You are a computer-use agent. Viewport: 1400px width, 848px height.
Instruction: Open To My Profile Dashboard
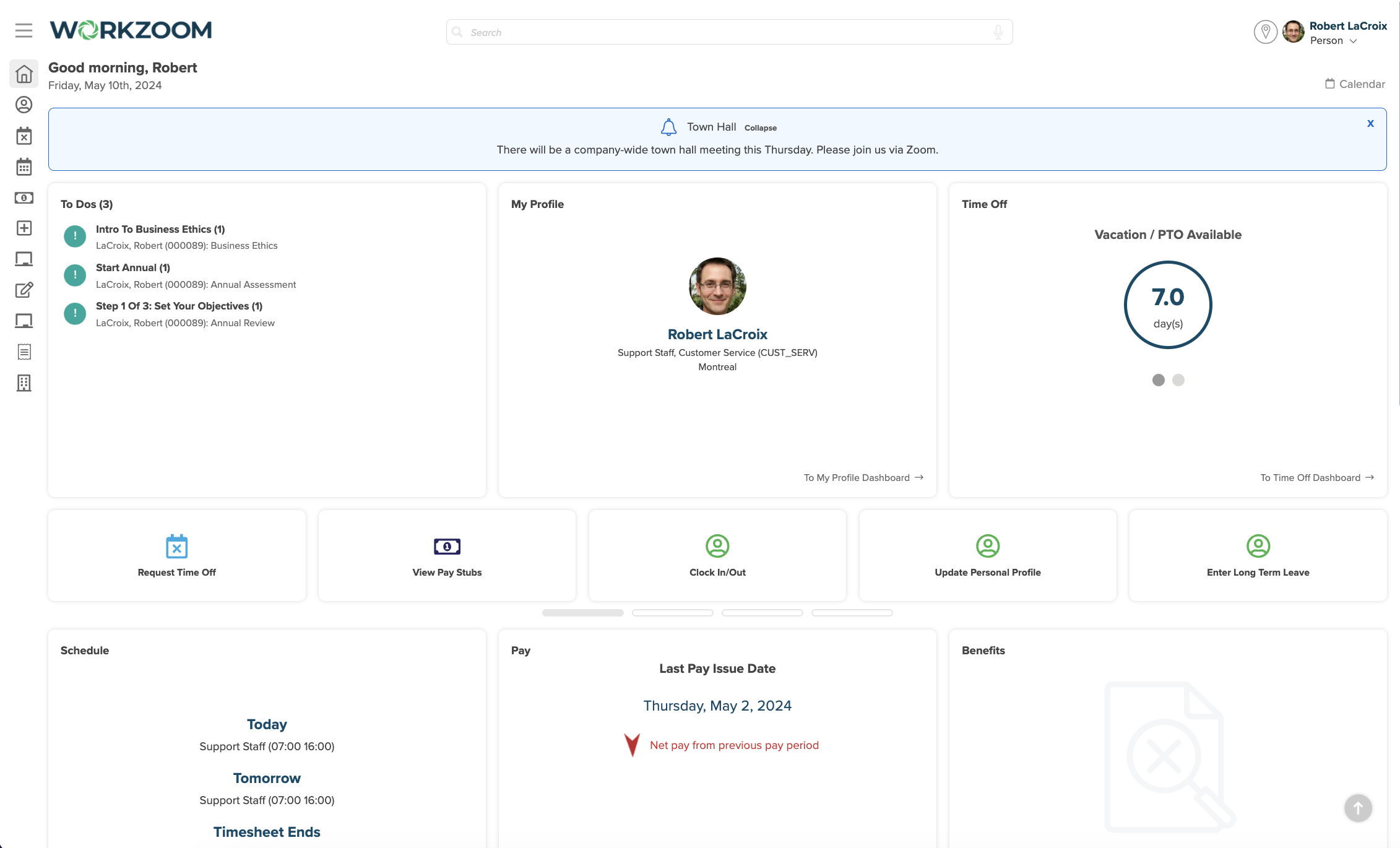tap(863, 477)
